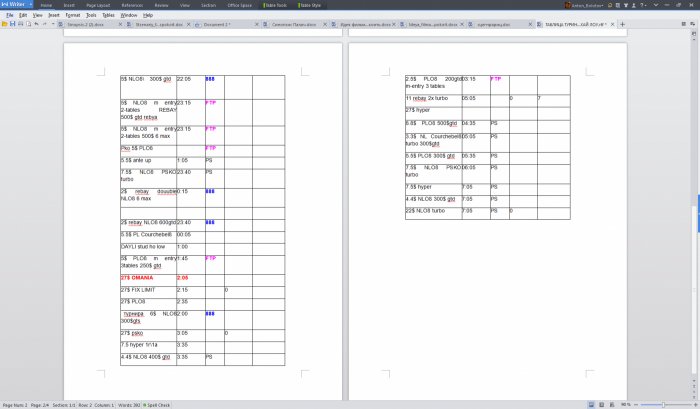Click the zoom out minus button
Image resolution: width=700 pixels, height=409 pixels.
pos(636,405)
